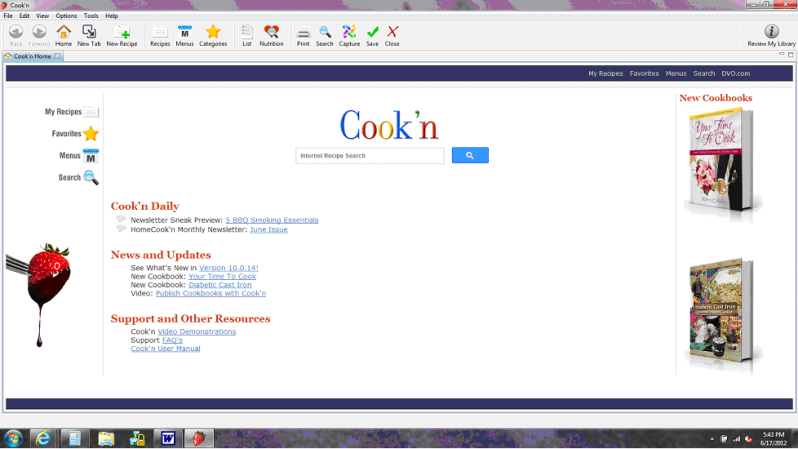Click Your Time to Cook cookbook cover
Viewport: 798px width, 449px height.
[x=722, y=162]
